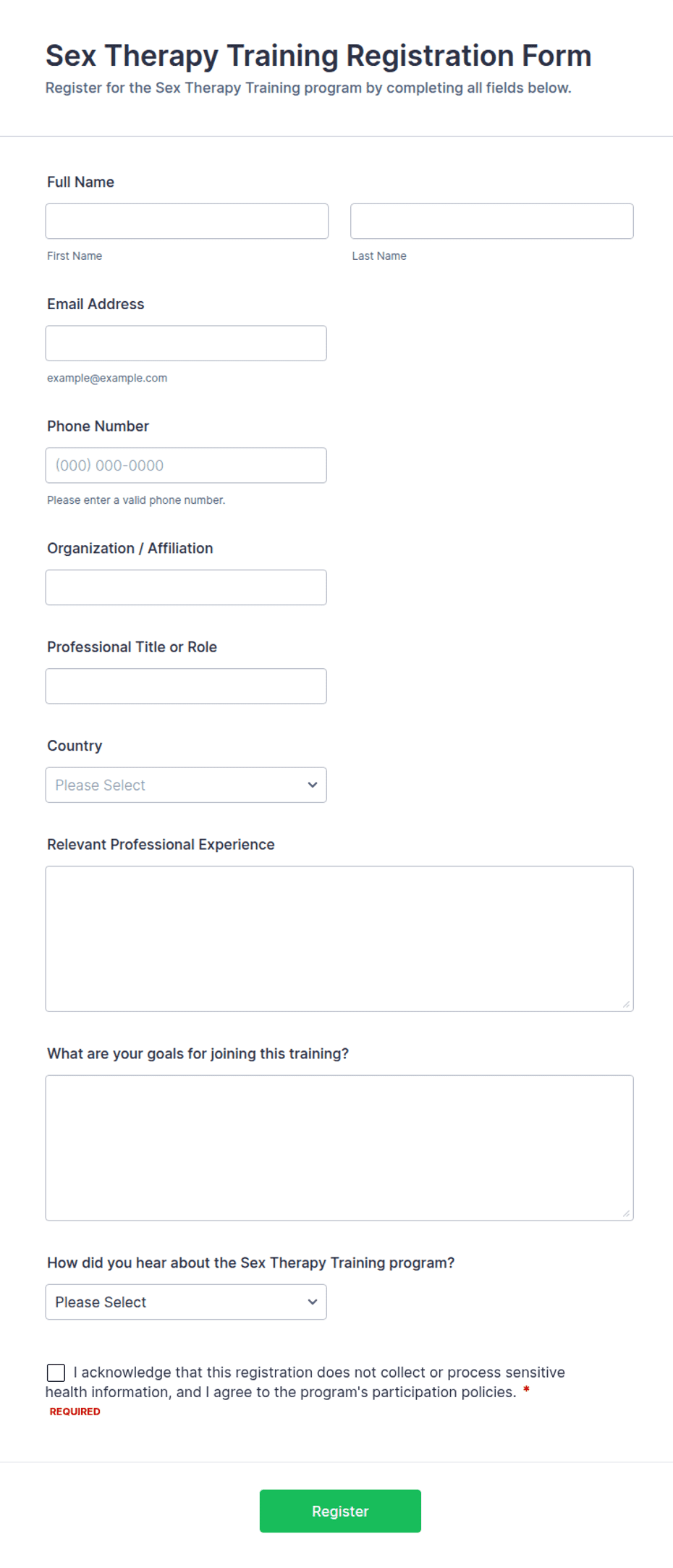This screenshot has width=673, height=1568.
Task: Click the green Register button
Action: pyautogui.click(x=340, y=1511)
